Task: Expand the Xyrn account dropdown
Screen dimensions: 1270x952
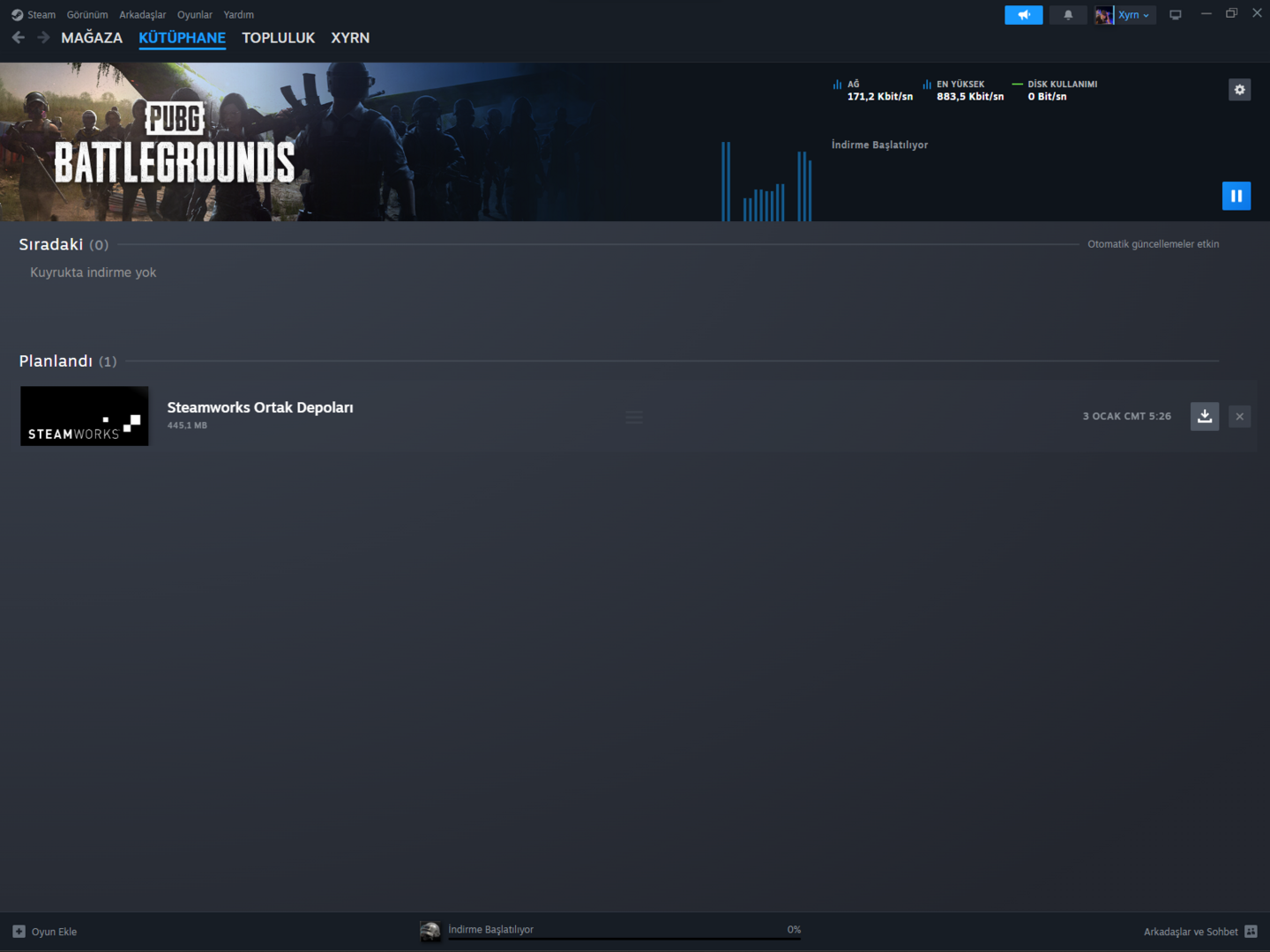Action: pos(1134,15)
